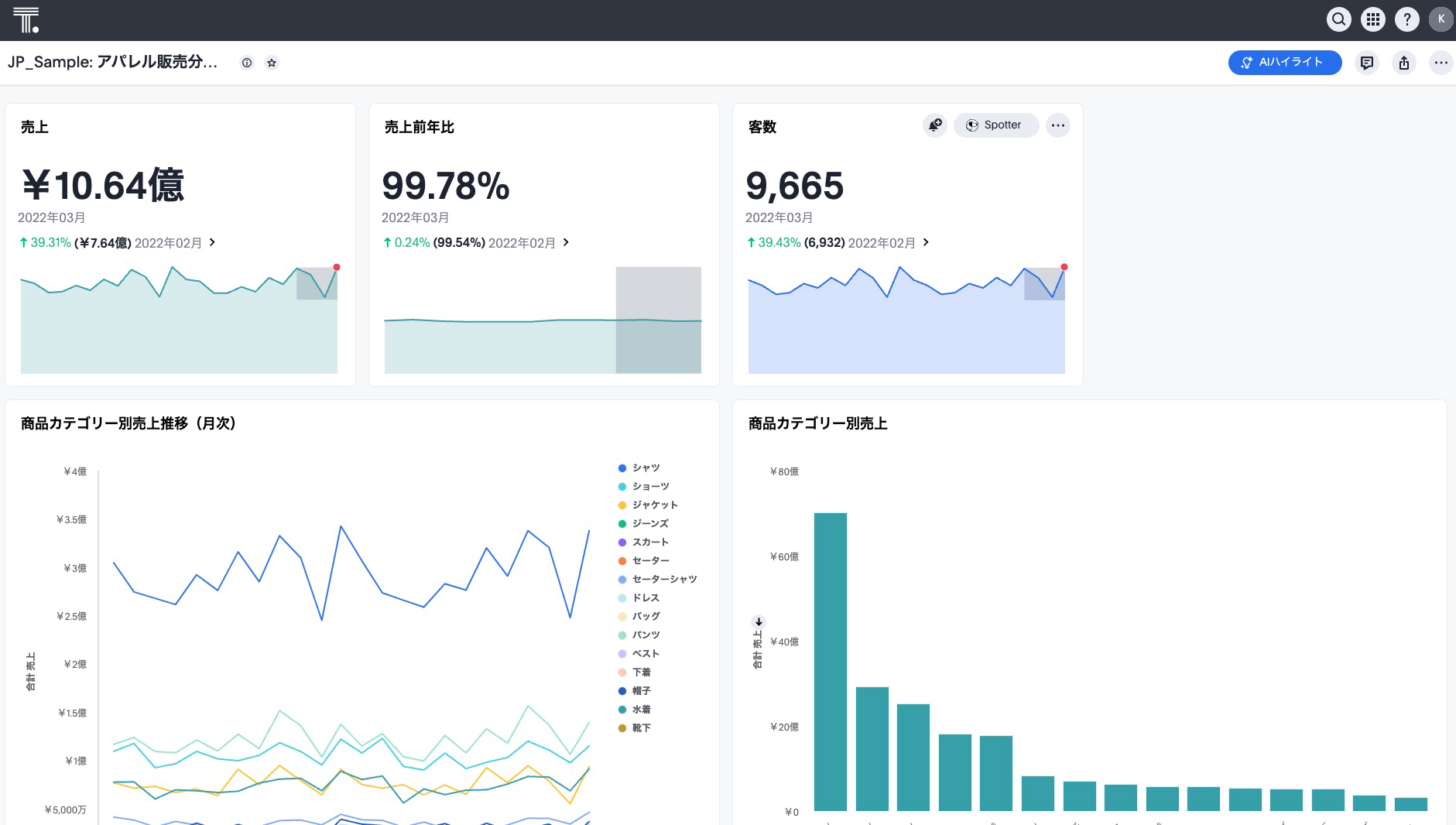Open the user profile avatar K

pyautogui.click(x=1441, y=19)
